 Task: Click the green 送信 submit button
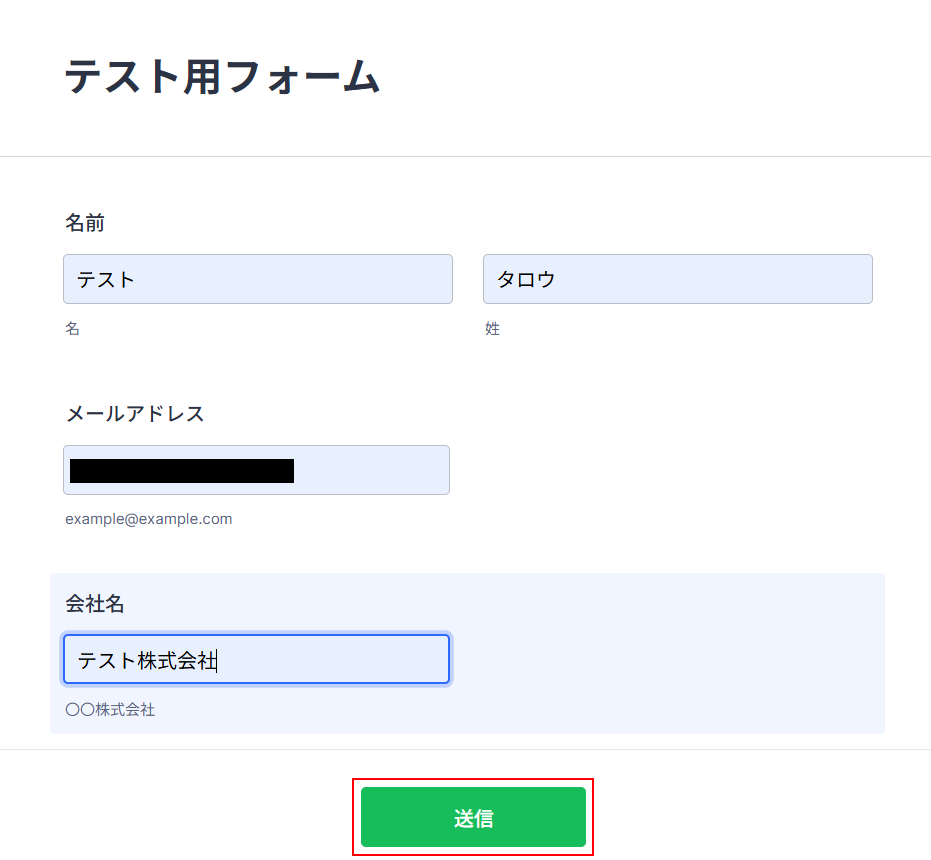click(x=473, y=817)
